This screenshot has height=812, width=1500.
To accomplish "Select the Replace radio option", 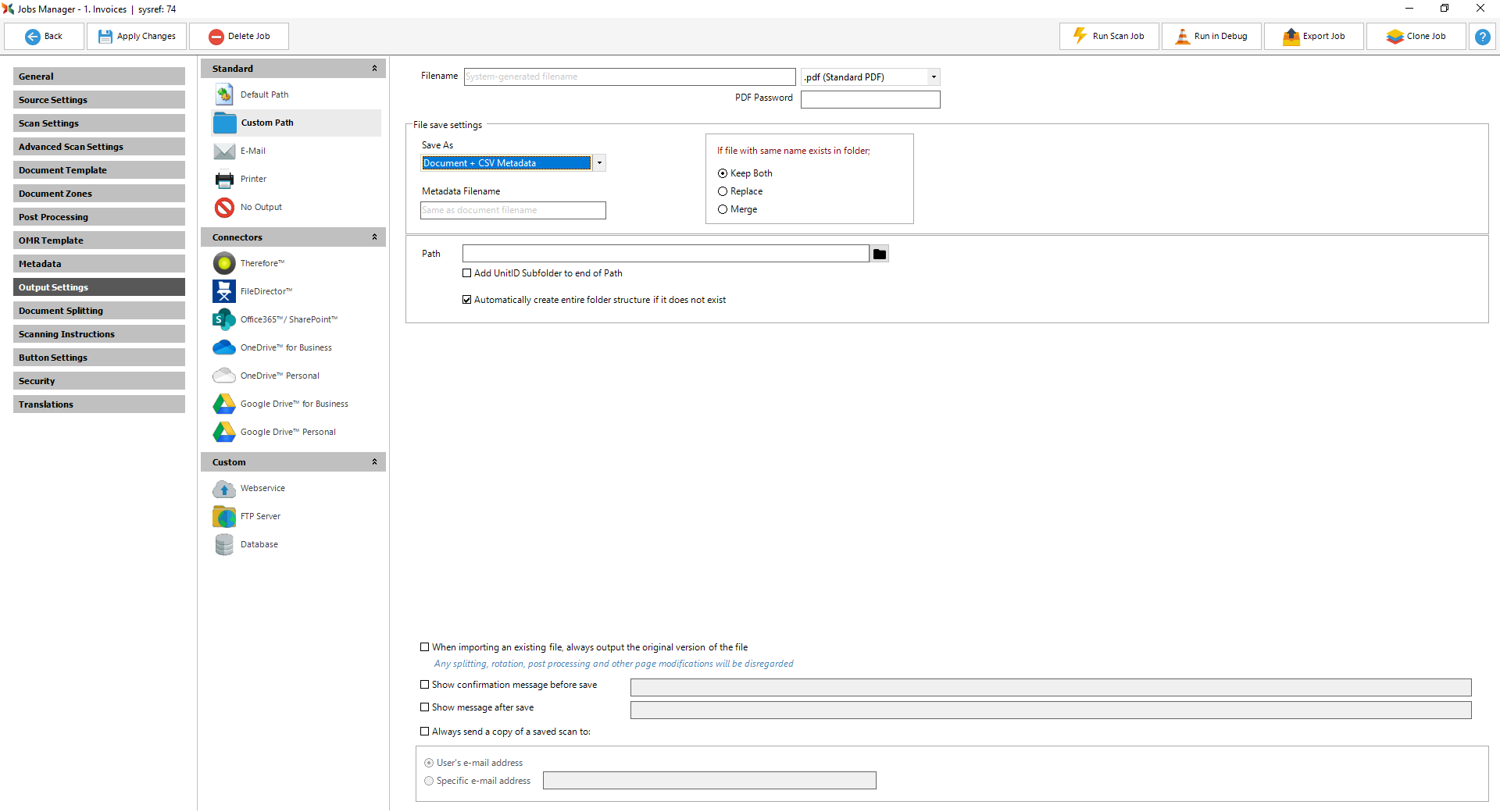I will pyautogui.click(x=723, y=191).
